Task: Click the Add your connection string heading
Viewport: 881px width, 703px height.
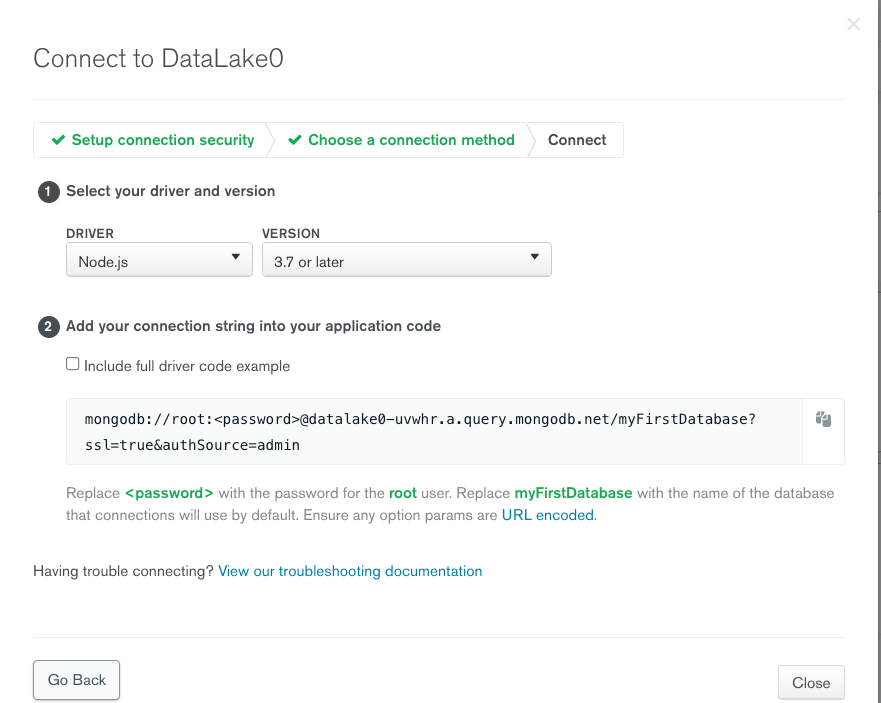Action: (253, 326)
